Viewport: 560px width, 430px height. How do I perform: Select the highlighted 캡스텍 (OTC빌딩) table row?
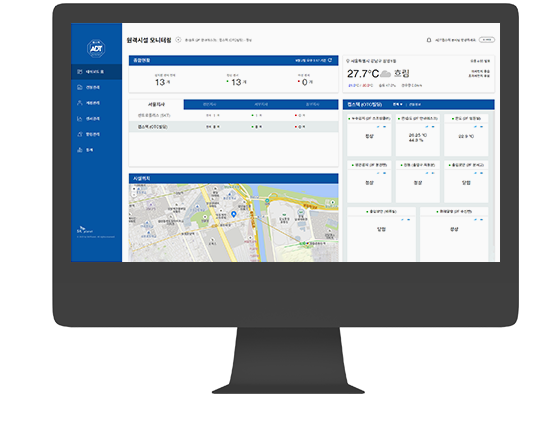click(234, 127)
